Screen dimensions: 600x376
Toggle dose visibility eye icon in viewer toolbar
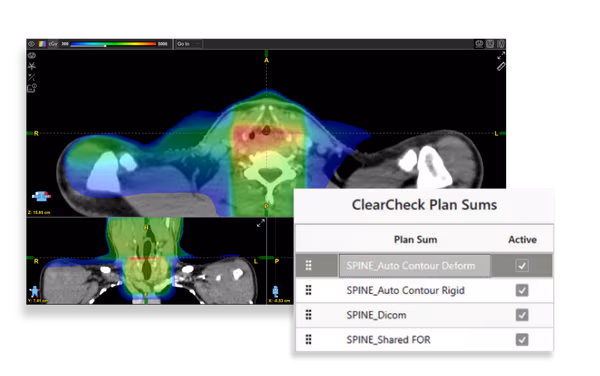32,44
